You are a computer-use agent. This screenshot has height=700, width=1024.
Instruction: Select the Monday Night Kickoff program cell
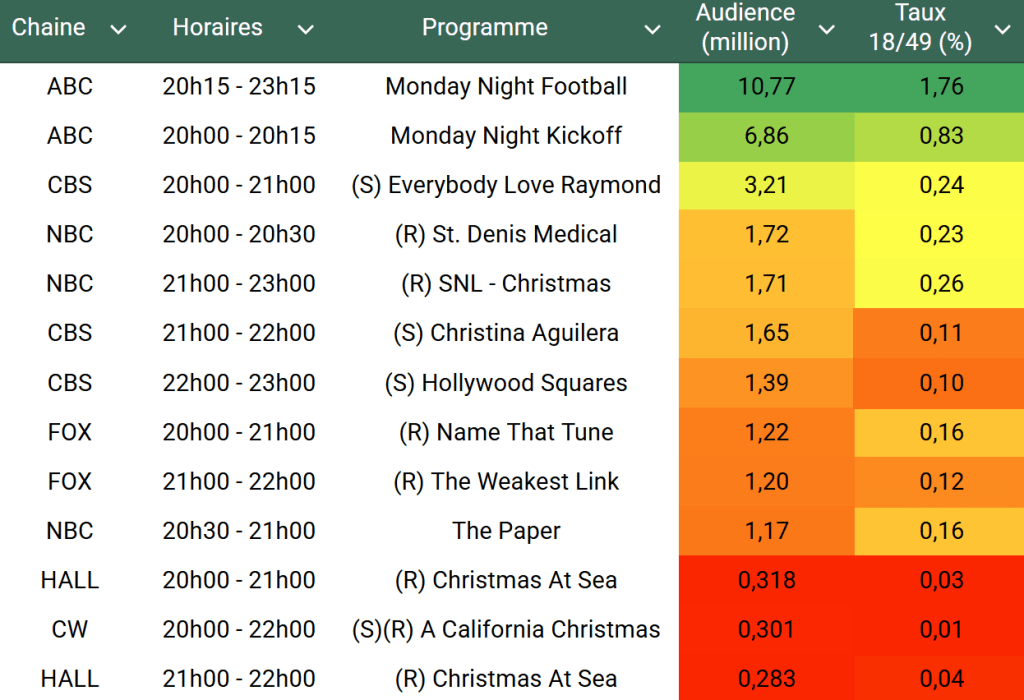(506, 136)
